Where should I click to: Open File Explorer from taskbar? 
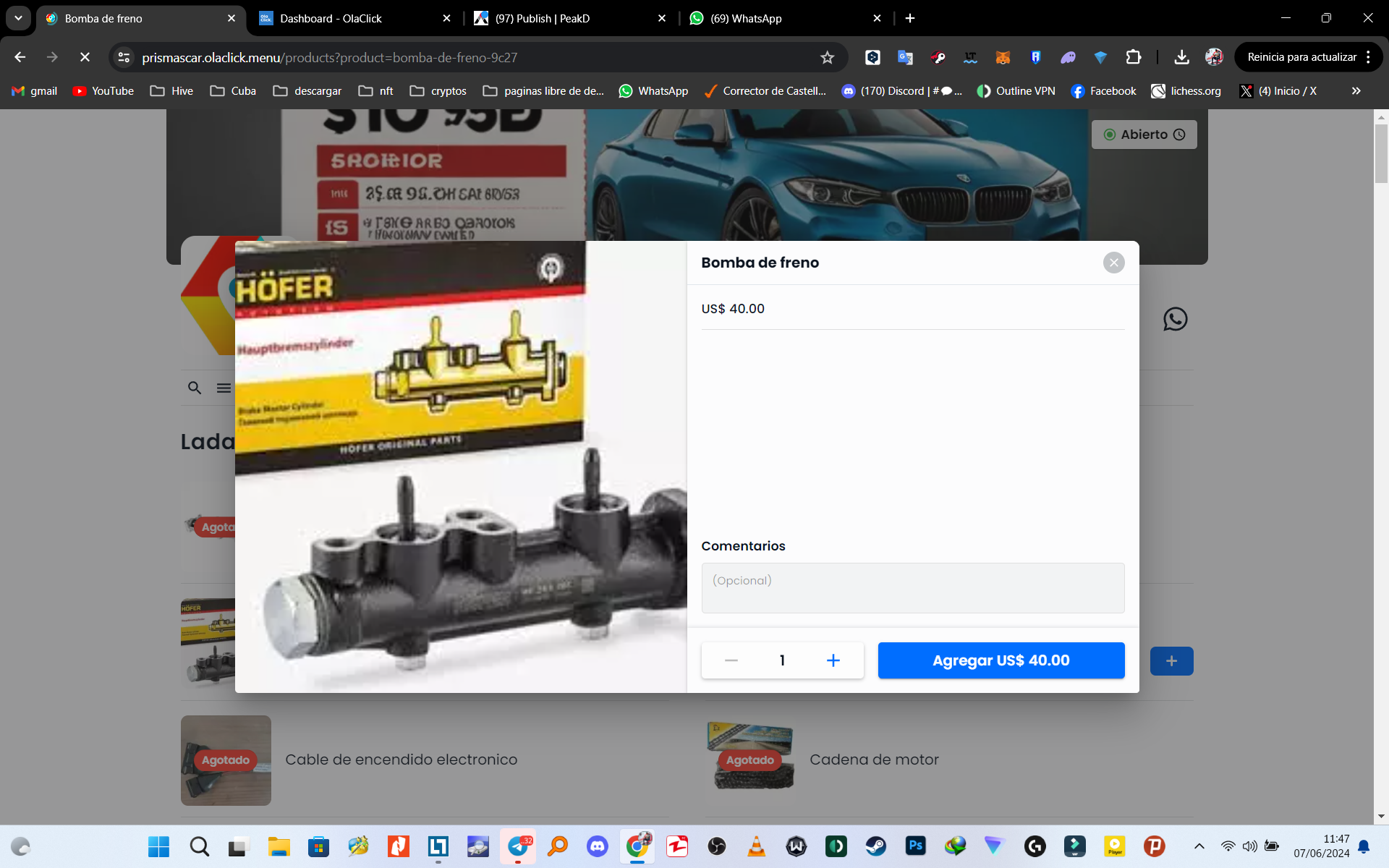click(x=279, y=846)
